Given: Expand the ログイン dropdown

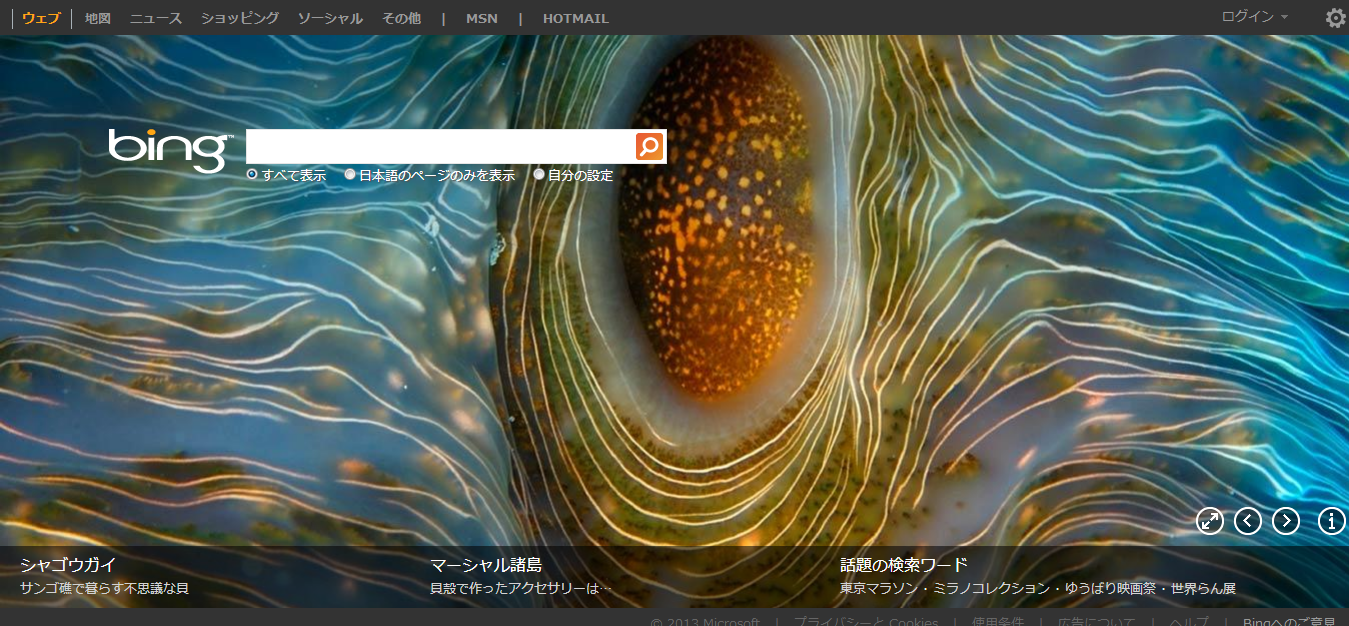Looking at the screenshot, I should point(1254,17).
